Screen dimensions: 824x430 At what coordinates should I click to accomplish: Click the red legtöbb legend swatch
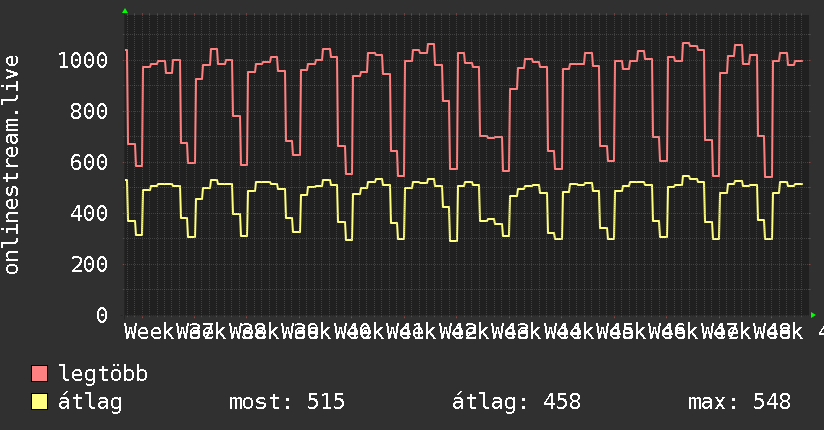point(39,374)
